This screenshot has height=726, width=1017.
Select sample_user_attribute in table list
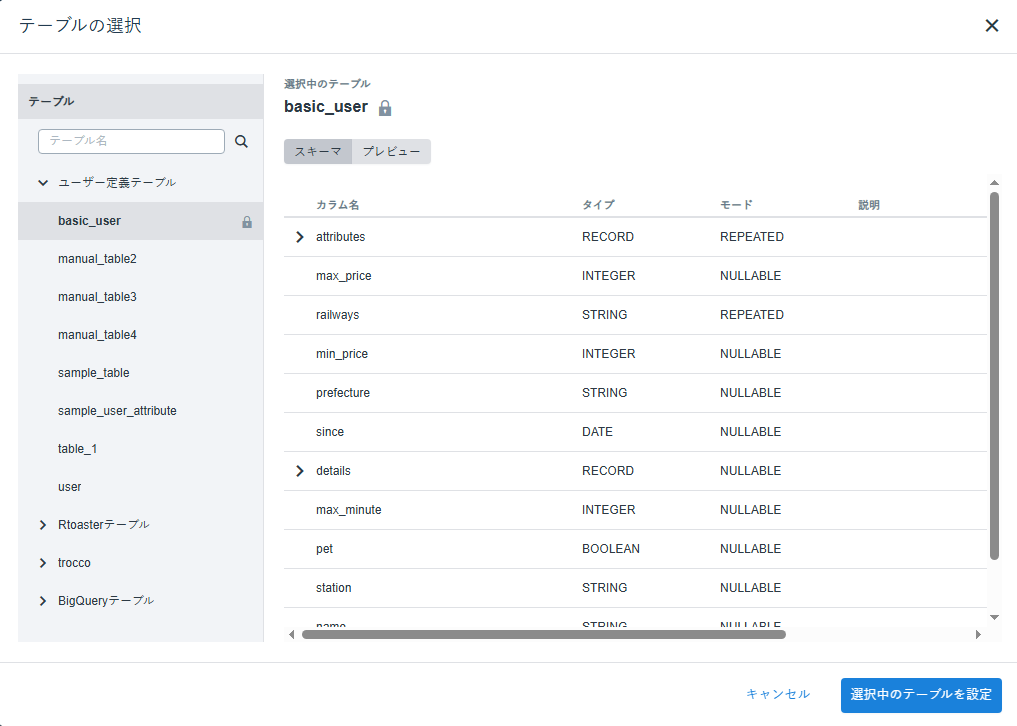point(141,411)
